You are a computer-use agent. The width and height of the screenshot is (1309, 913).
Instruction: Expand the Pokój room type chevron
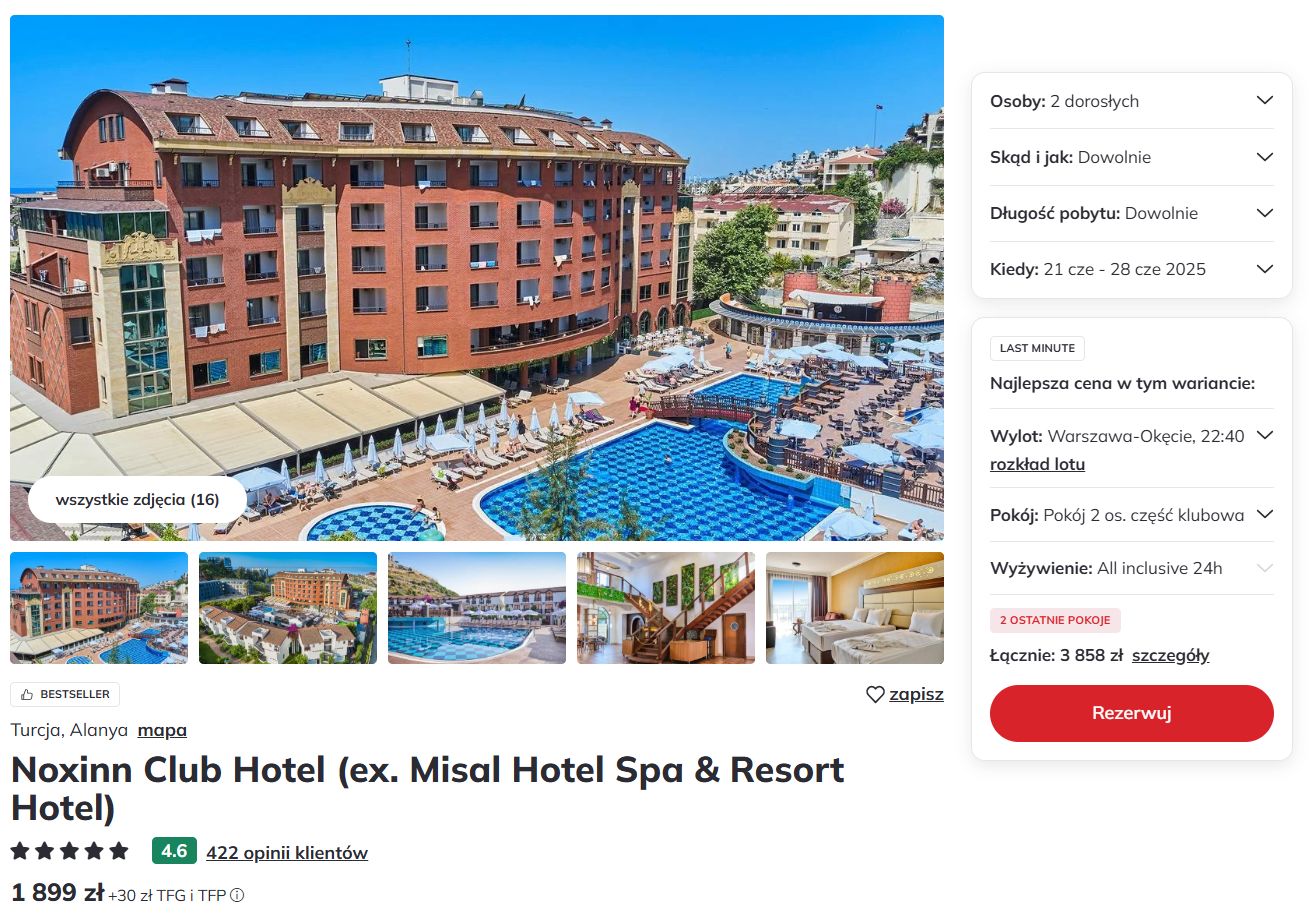(1264, 515)
